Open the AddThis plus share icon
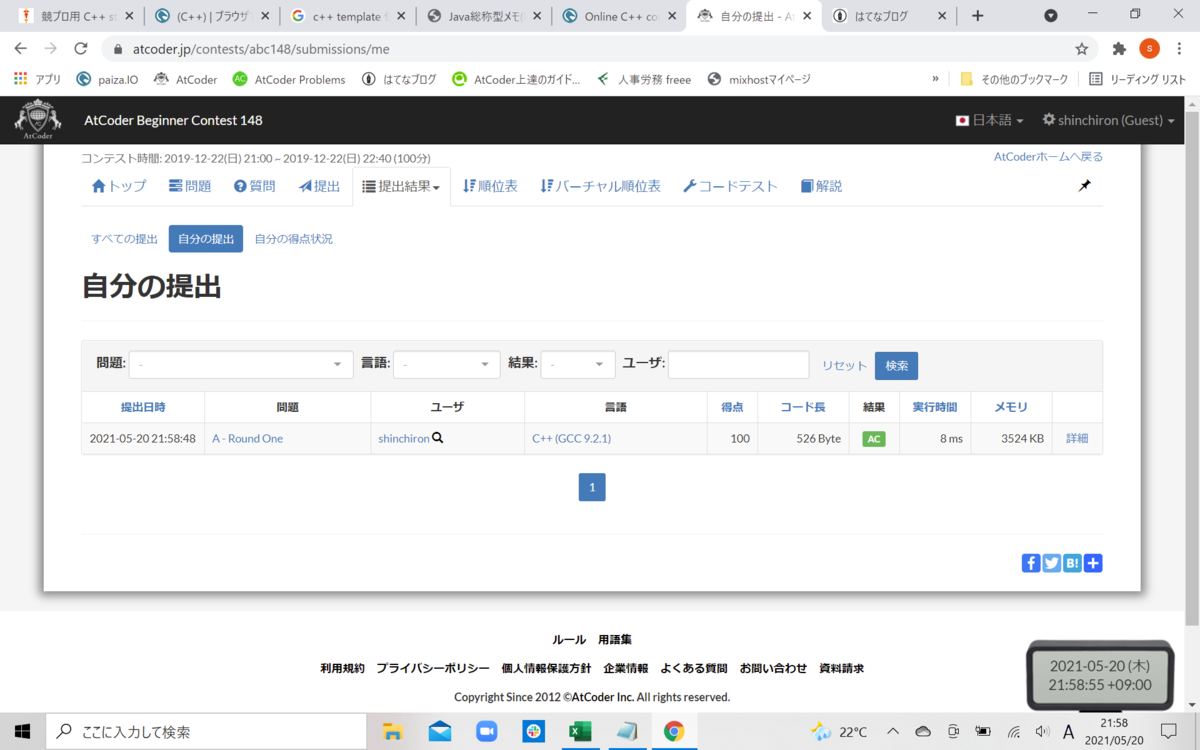The height and width of the screenshot is (750, 1200). click(x=1093, y=563)
